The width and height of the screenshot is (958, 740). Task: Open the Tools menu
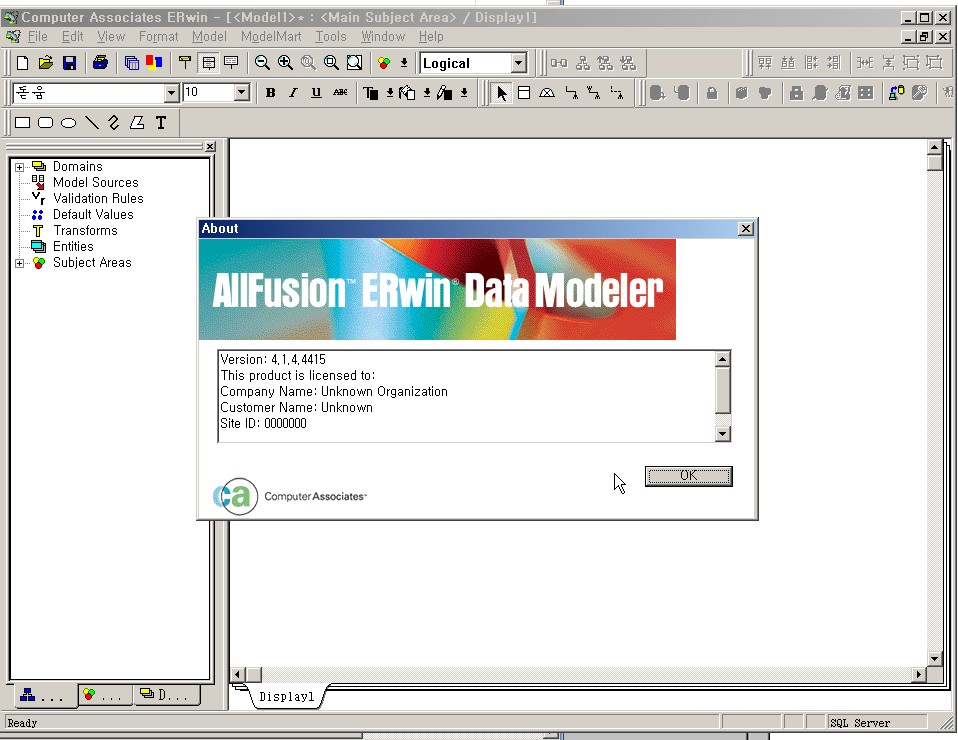click(331, 37)
